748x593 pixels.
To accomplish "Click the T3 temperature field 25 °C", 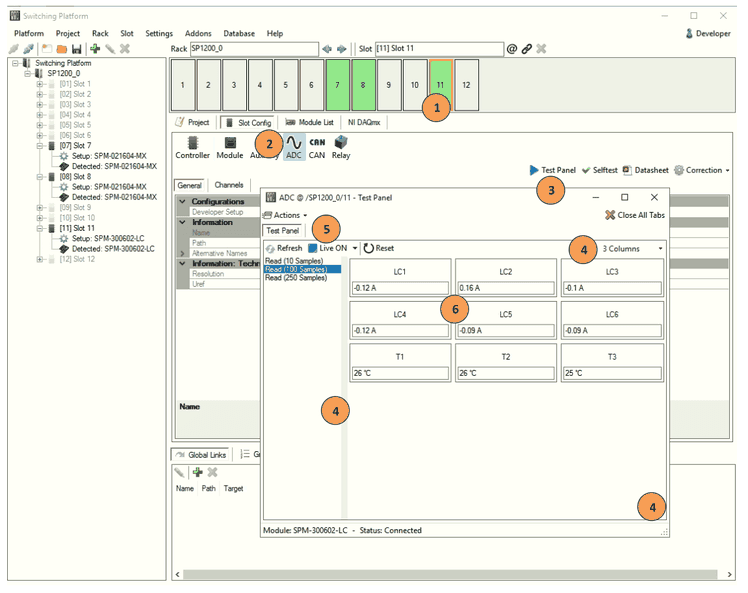I will [613, 373].
